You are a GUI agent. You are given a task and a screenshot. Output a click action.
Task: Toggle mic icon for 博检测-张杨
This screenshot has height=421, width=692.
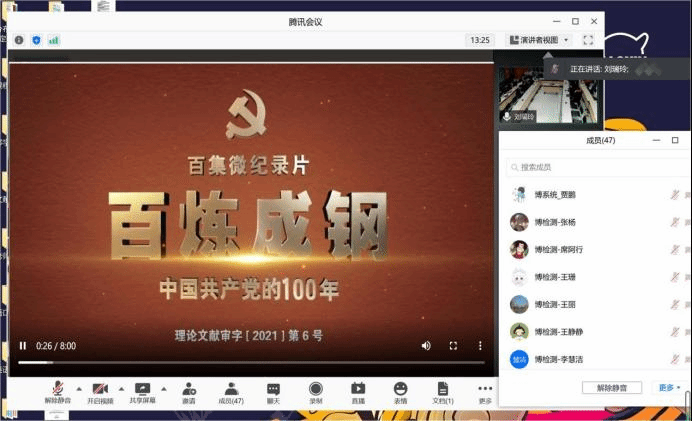click(675, 222)
